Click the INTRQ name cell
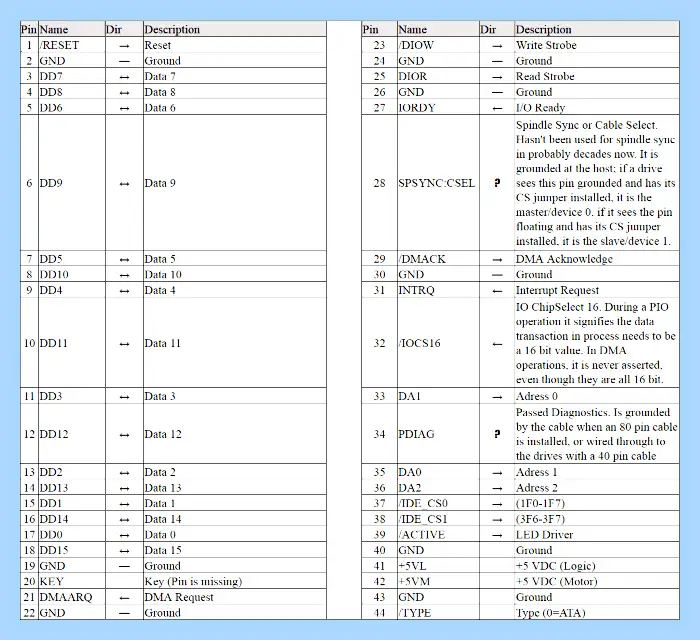Screen dimensions: 700x640 [438, 290]
